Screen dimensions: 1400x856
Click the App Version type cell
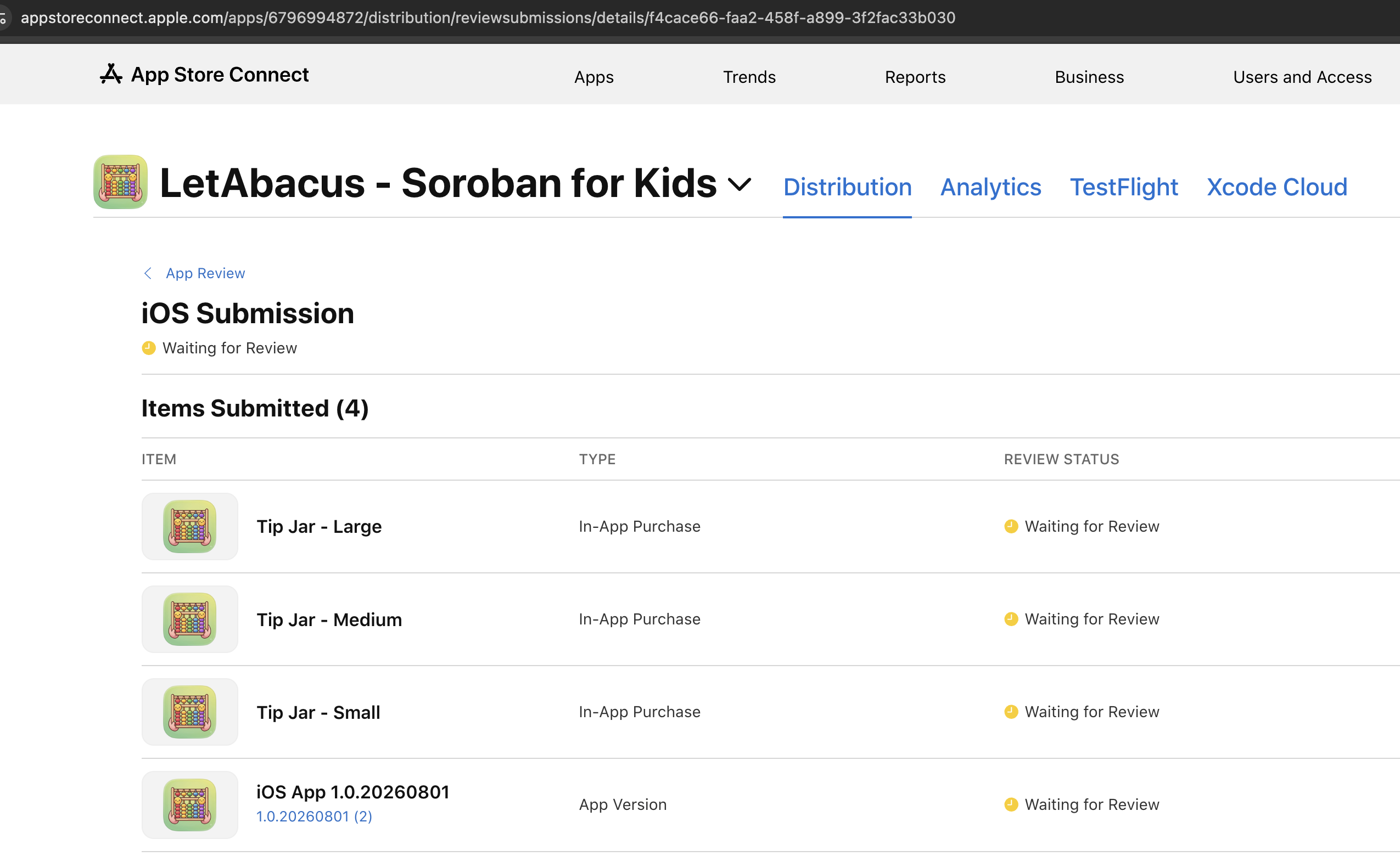pyautogui.click(x=623, y=804)
